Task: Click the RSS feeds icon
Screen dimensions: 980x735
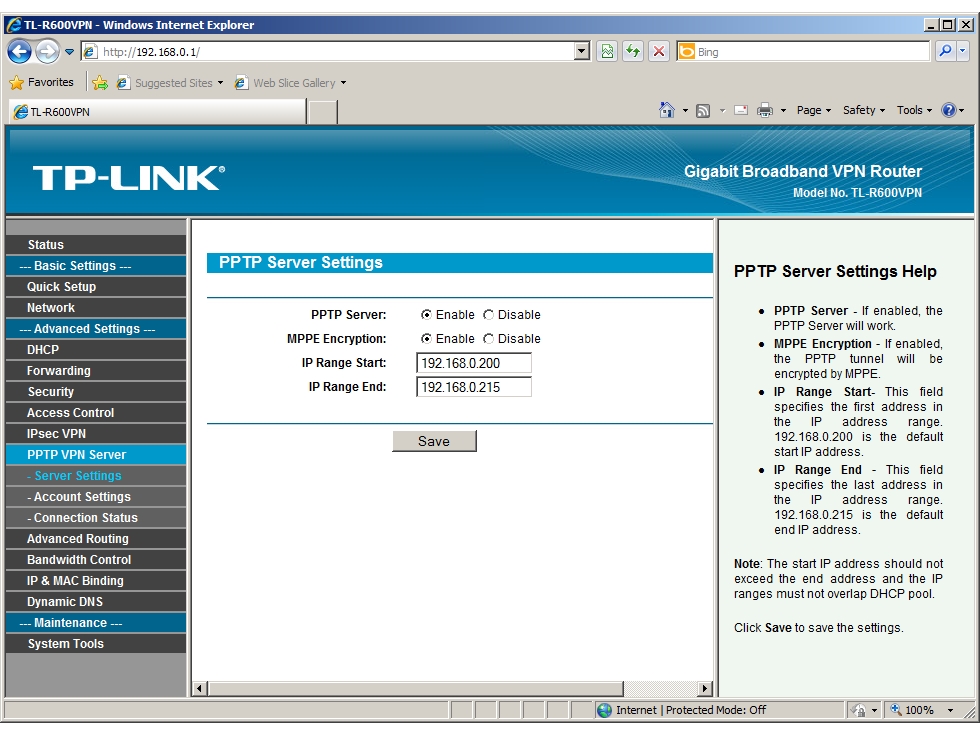Action: [703, 111]
